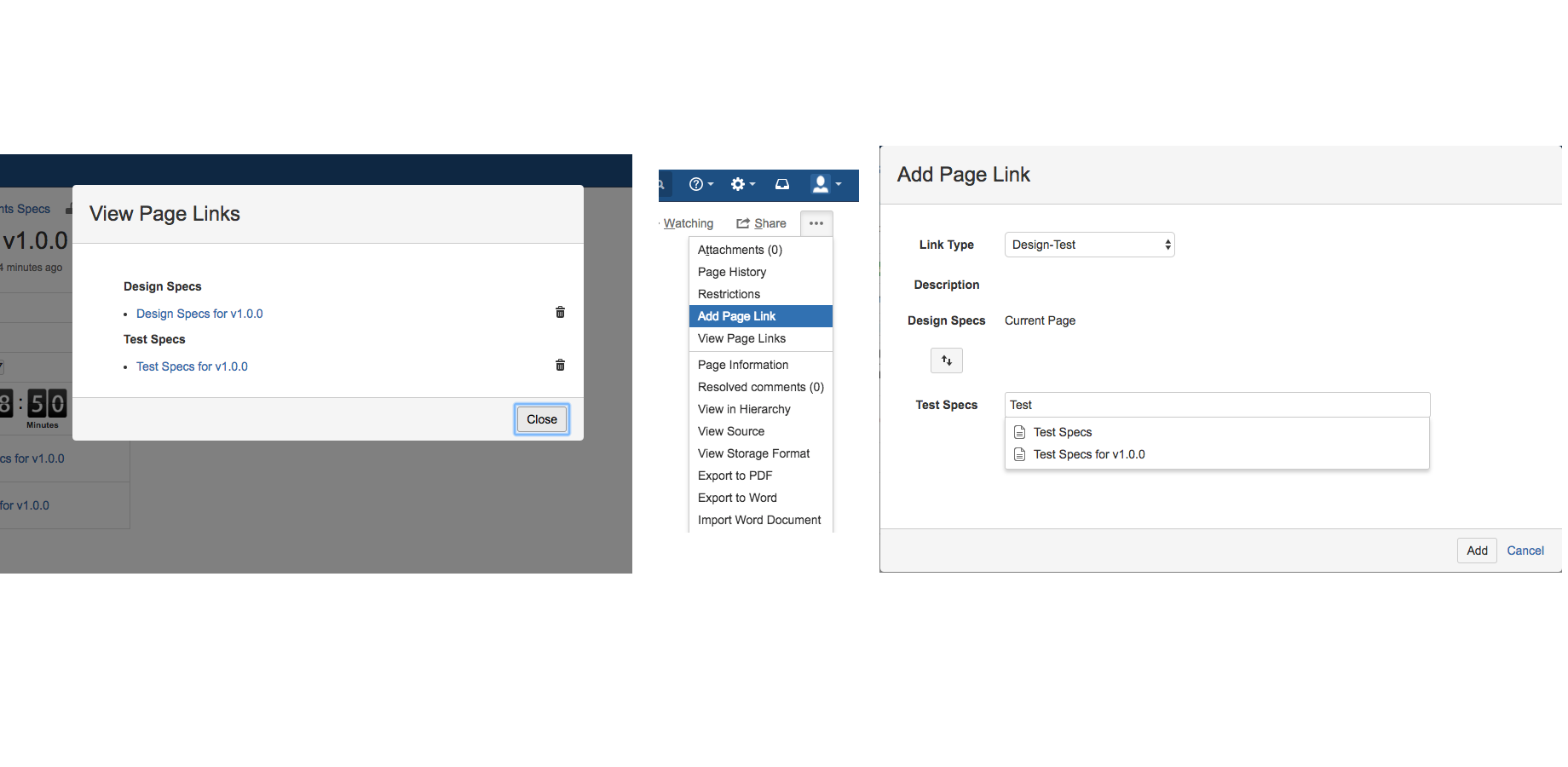The width and height of the screenshot is (1568, 767).
Task: Open the three-dots more actions menu
Action: click(x=816, y=223)
